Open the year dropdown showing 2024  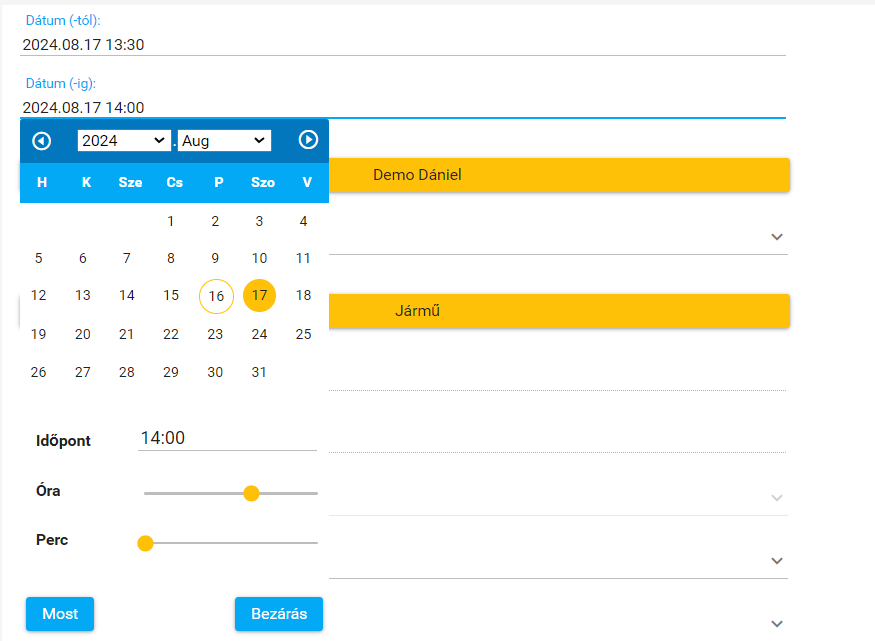124,141
